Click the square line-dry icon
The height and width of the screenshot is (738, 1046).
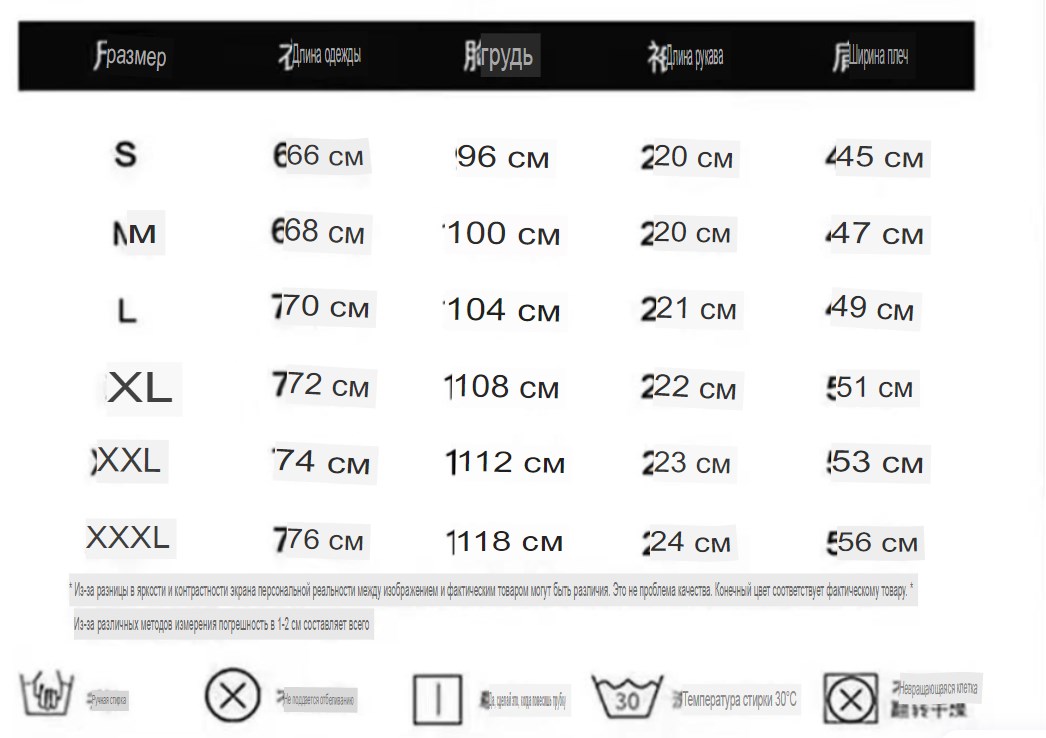click(438, 699)
